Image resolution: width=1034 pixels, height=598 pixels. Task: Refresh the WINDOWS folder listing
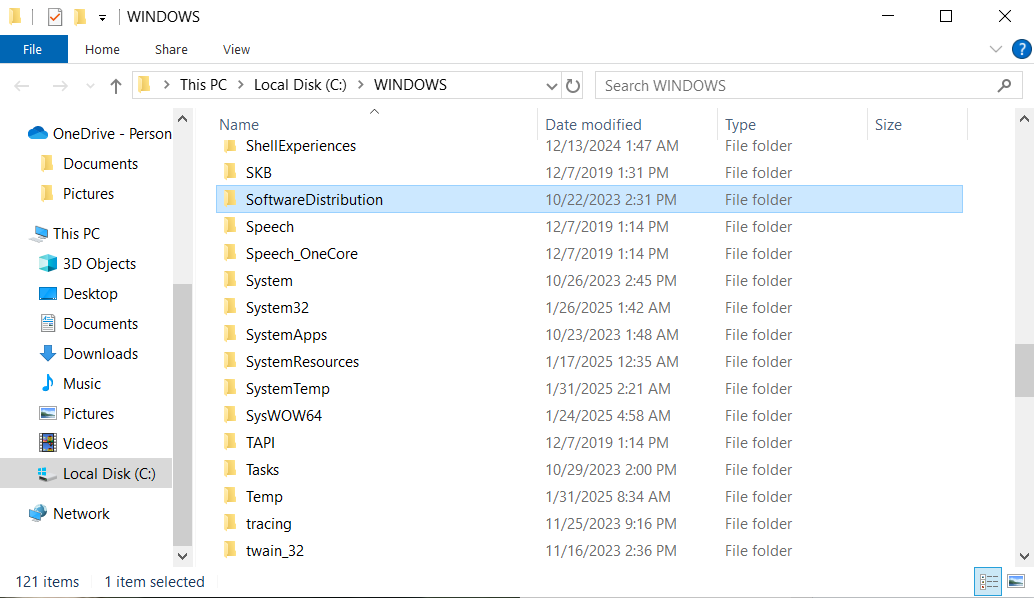click(x=572, y=85)
